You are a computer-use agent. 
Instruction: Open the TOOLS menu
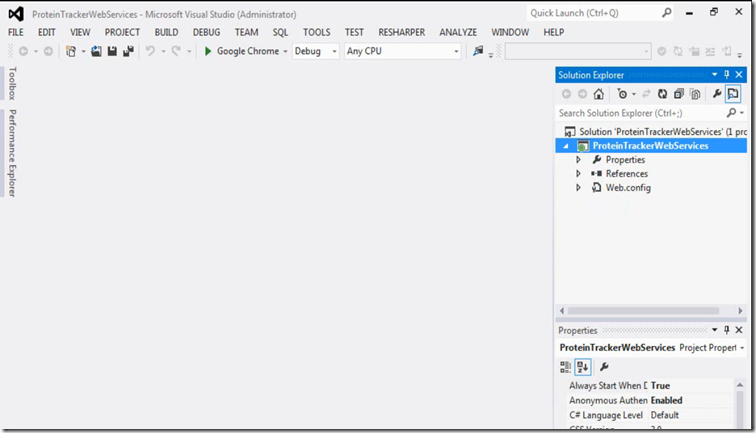click(316, 32)
